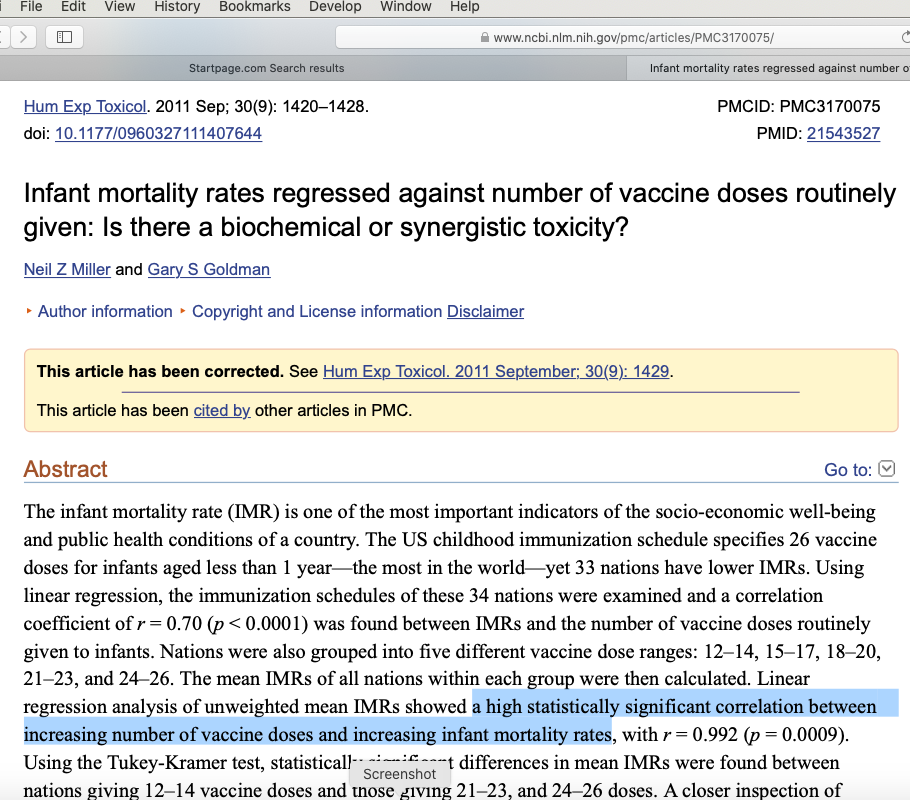This screenshot has height=800, width=910.
Task: Toggle the Safari sidebar button
Action: [64, 37]
